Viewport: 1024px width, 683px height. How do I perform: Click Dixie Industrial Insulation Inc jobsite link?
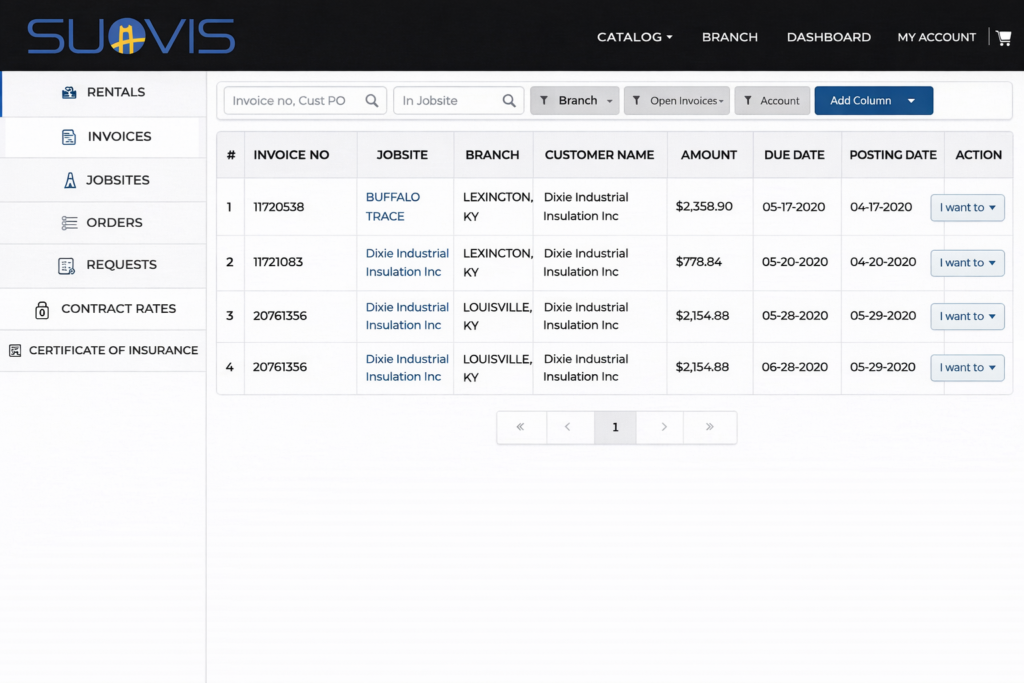[x=406, y=262]
